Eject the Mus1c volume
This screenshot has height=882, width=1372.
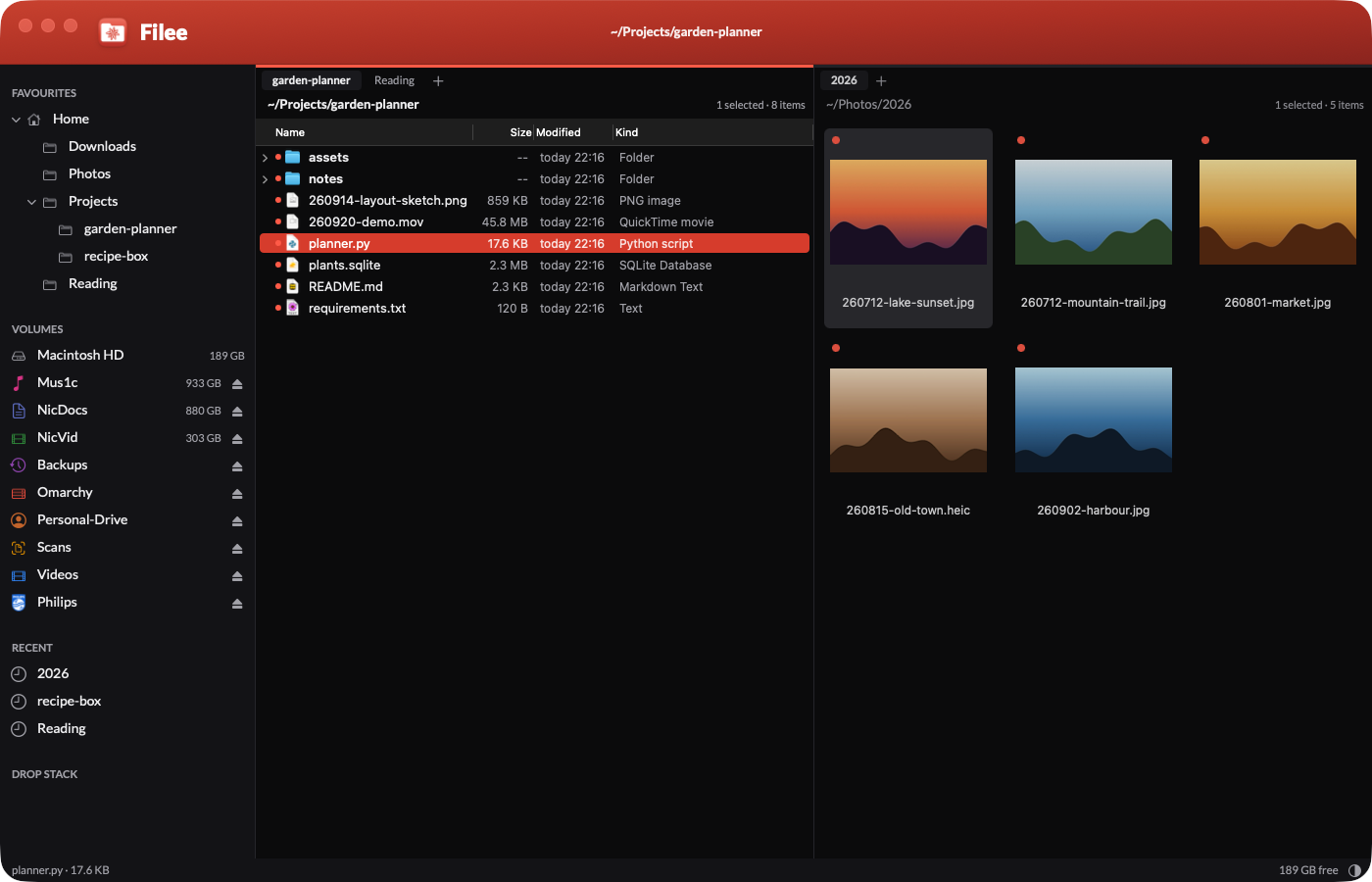click(x=237, y=383)
